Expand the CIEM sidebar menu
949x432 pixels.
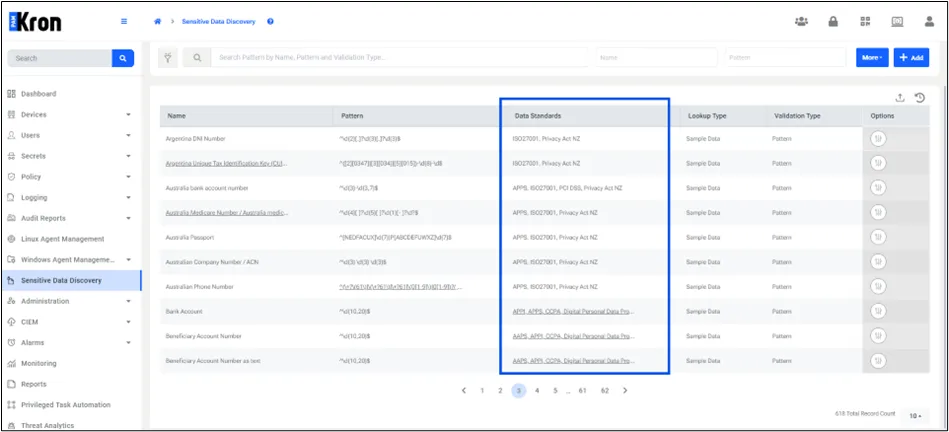coord(128,322)
